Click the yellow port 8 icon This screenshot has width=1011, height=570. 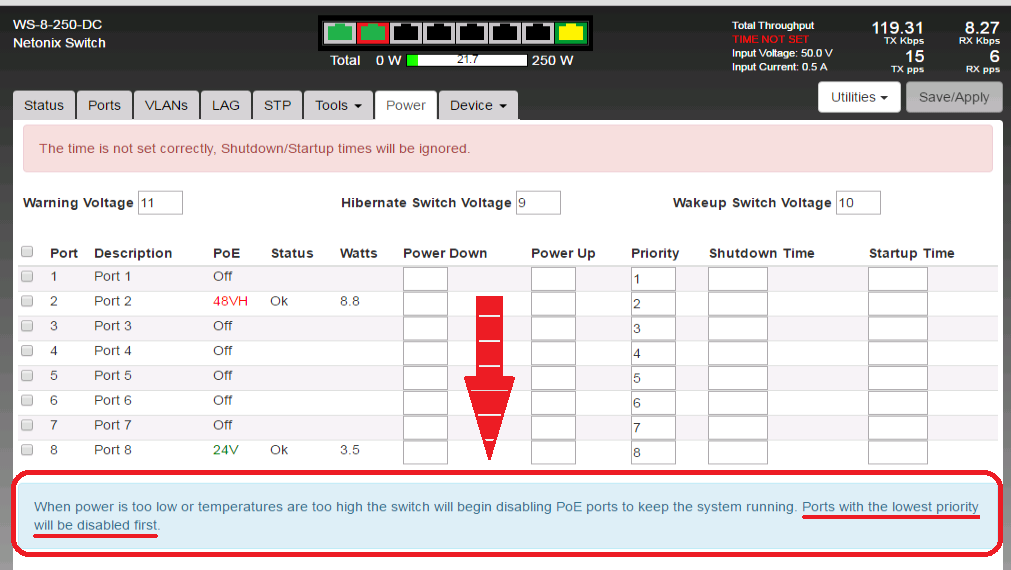(571, 32)
